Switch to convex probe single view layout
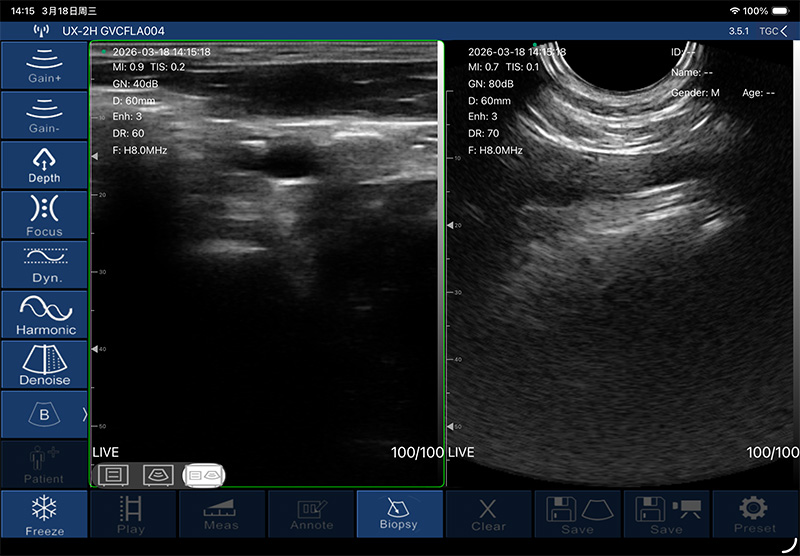This screenshot has height=556, width=800. coord(159,474)
